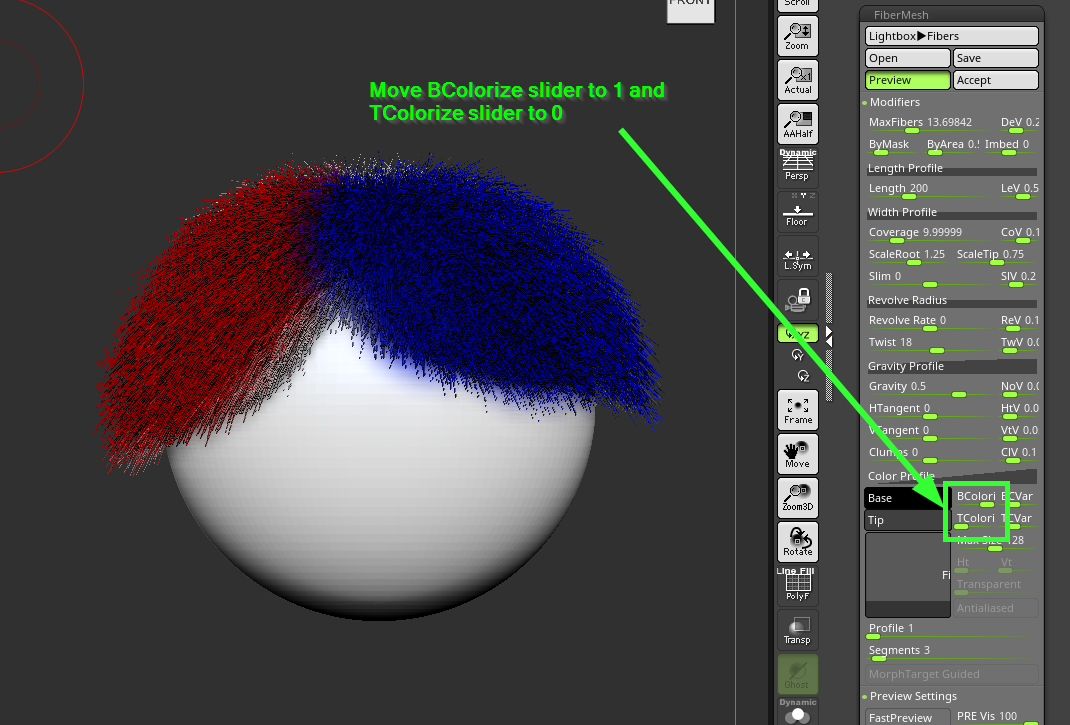The image size is (1070, 725).
Task: Click the Profile 1 slider
Action: click(952, 629)
